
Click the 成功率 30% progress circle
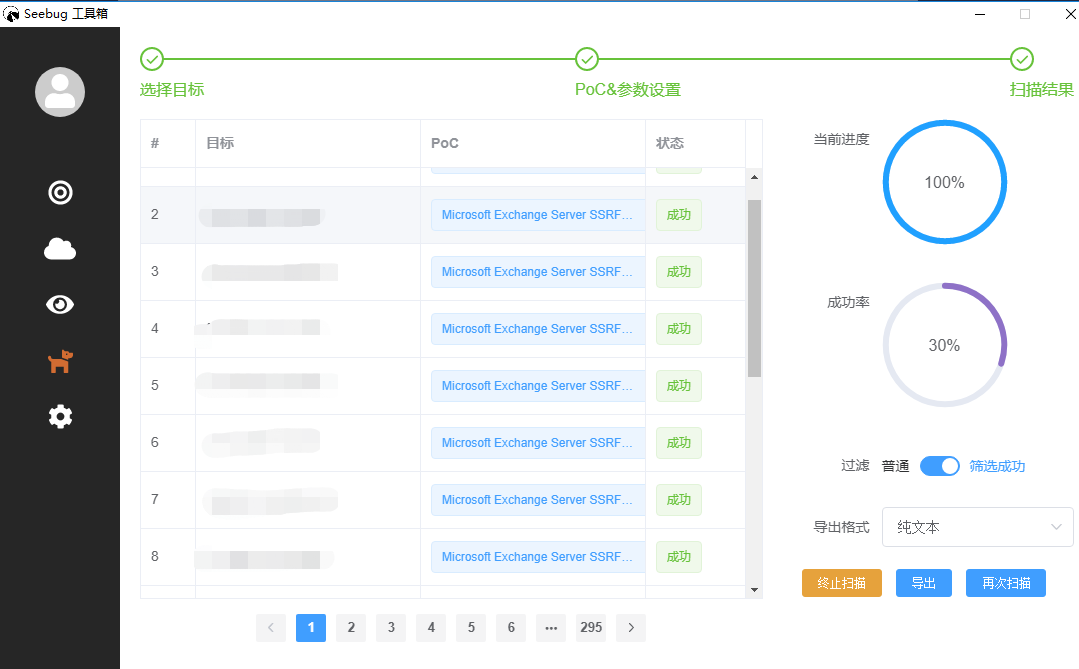click(x=944, y=345)
